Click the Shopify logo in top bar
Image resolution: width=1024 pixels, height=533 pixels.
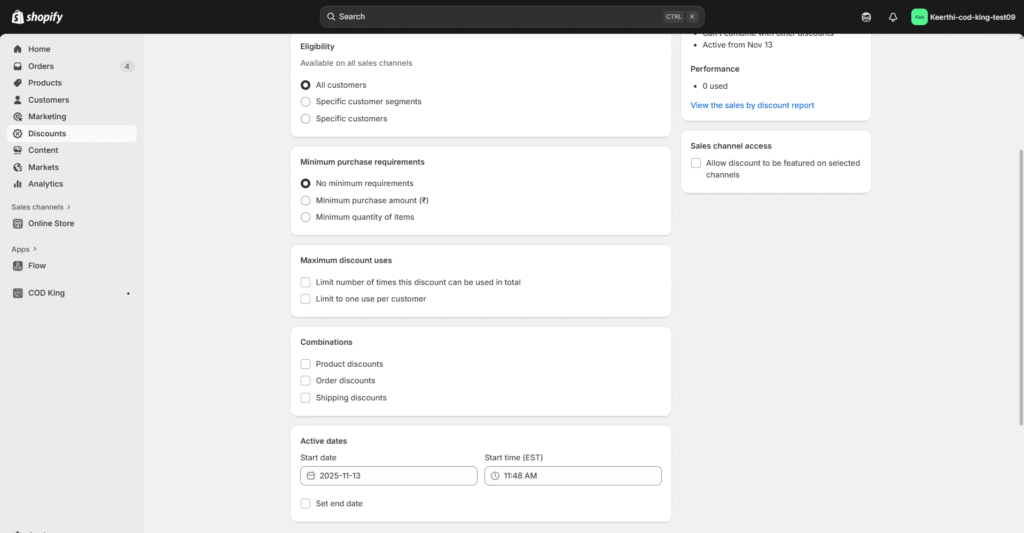point(39,16)
